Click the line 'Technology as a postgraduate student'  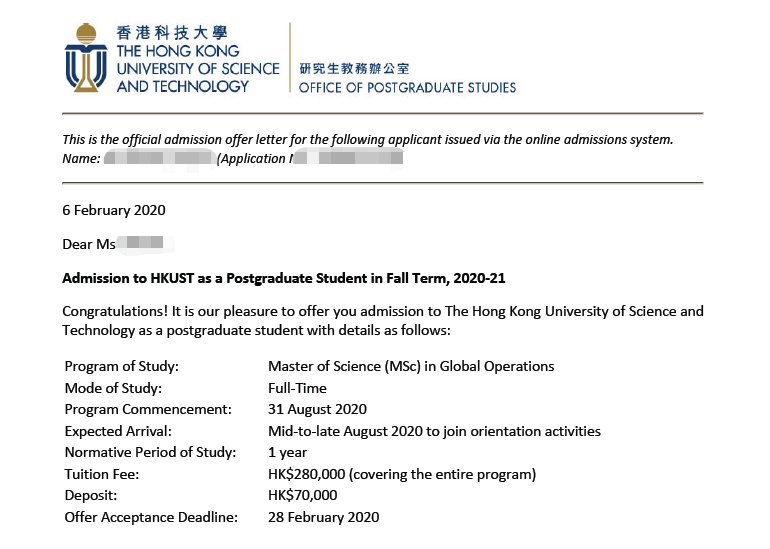pyautogui.click(x=256, y=330)
